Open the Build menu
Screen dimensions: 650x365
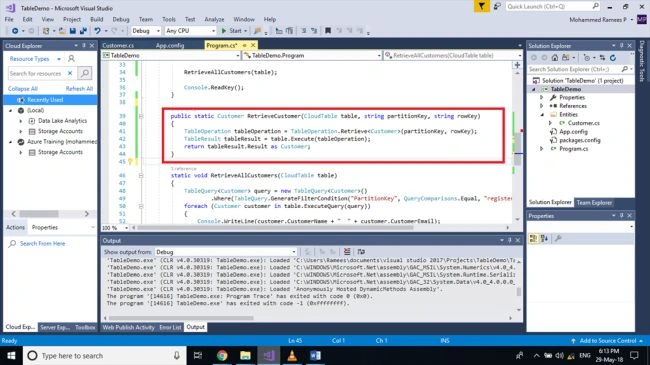(x=97, y=19)
